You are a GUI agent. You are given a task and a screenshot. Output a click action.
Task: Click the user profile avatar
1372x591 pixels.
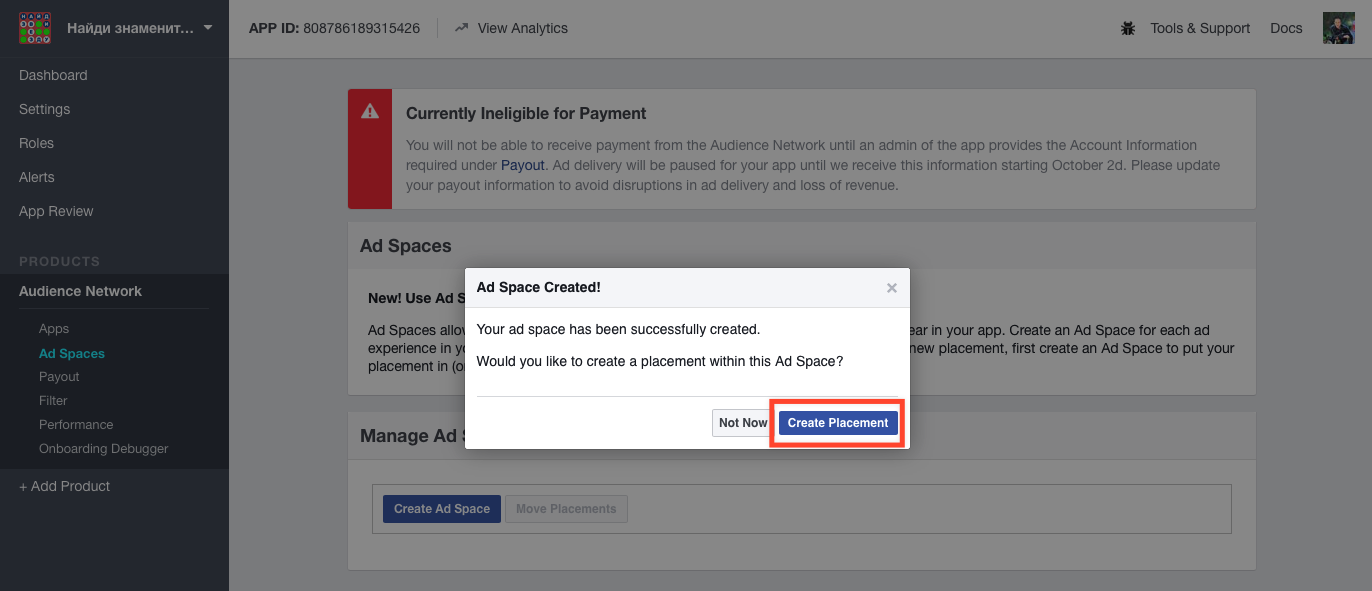coord(1338,28)
